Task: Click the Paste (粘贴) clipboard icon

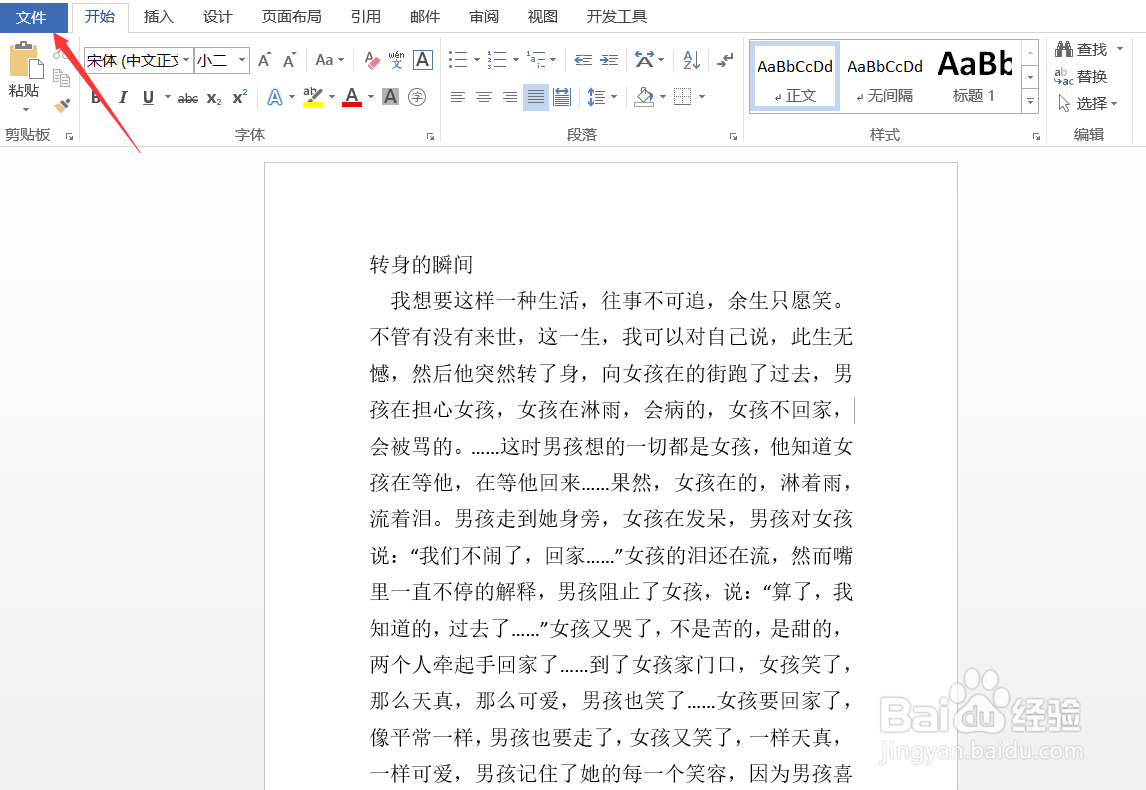Action: [25, 61]
